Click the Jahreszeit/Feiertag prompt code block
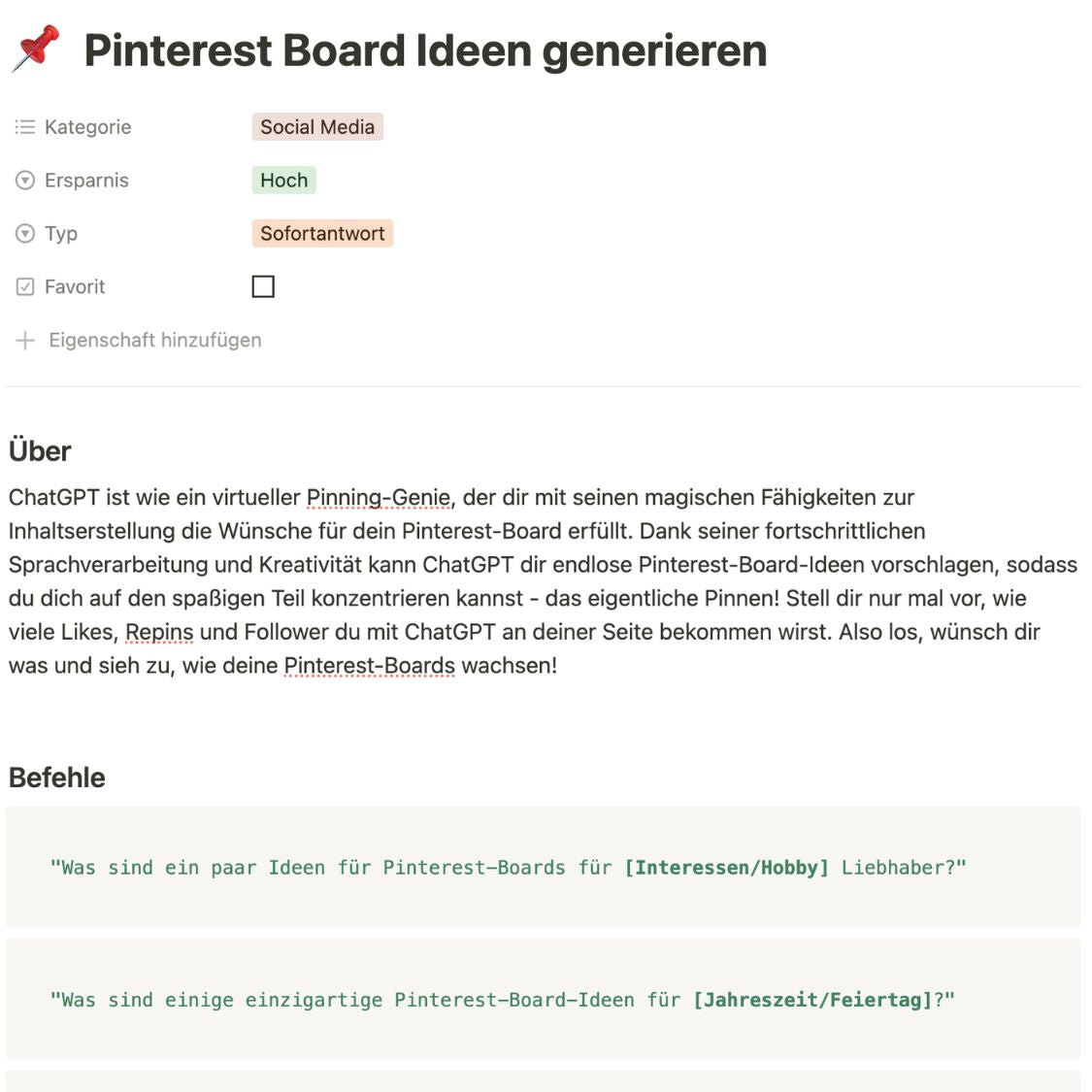Viewport: 1092px width, 1092px height. 502,1000
